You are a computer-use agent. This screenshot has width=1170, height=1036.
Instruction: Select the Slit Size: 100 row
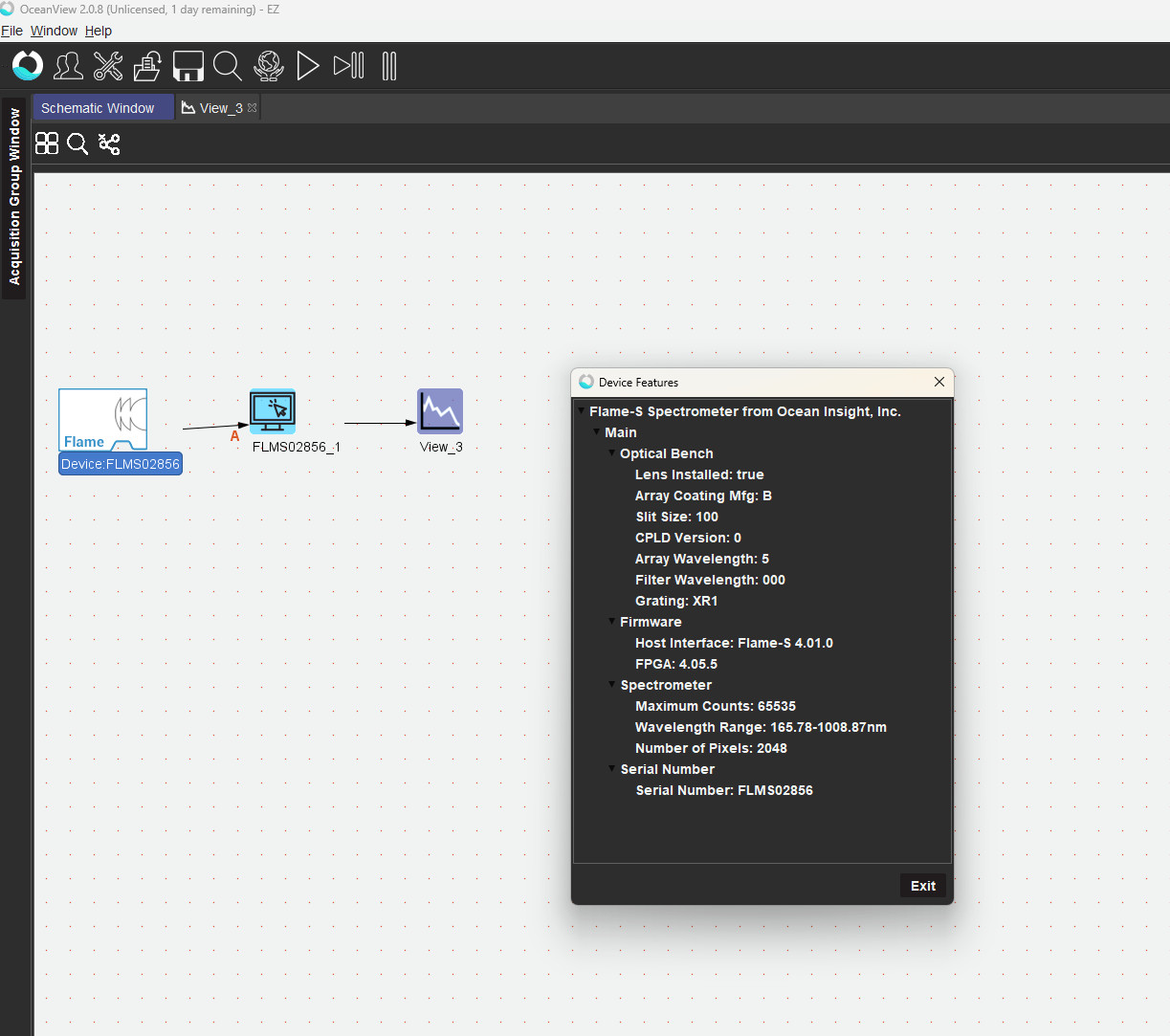click(x=676, y=517)
